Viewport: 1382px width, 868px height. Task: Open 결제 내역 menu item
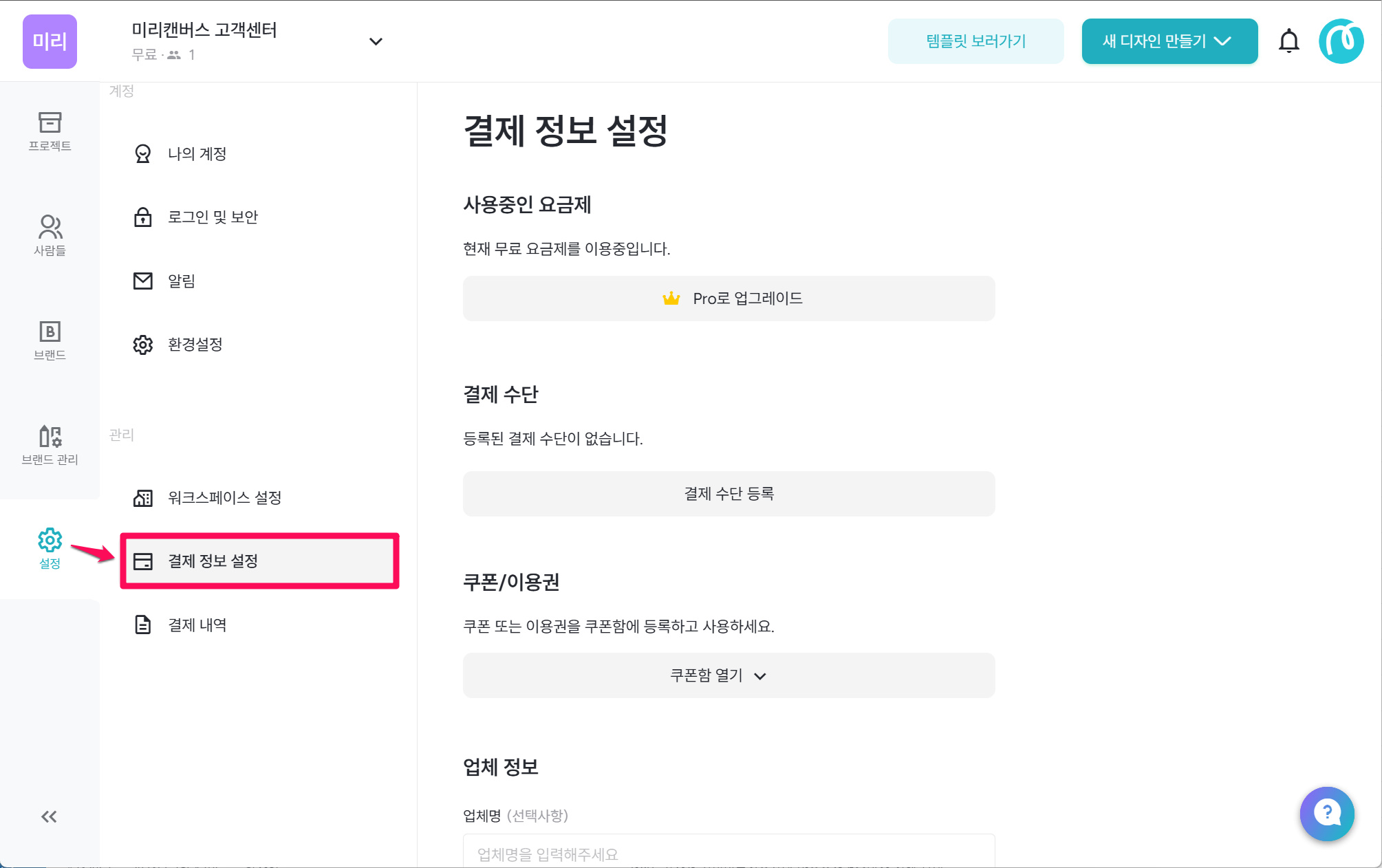(x=197, y=625)
